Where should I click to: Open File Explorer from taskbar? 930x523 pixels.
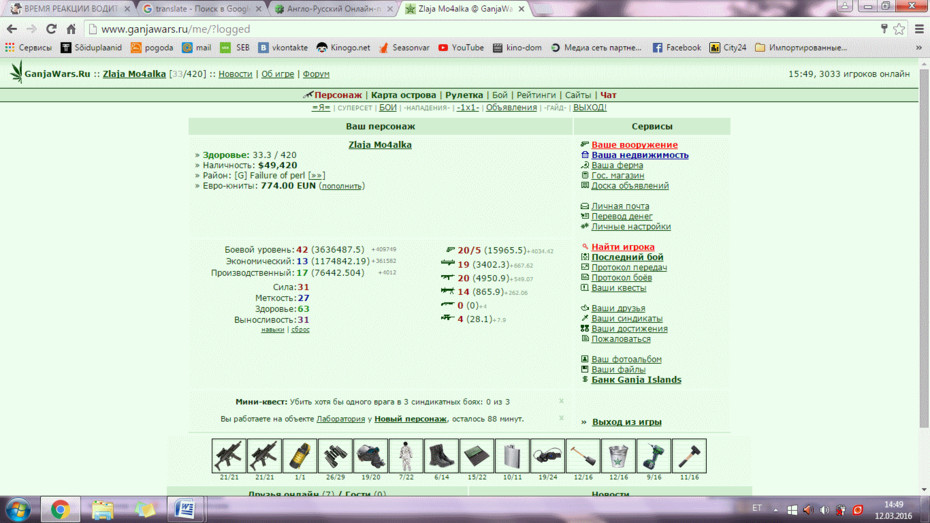coord(102,509)
